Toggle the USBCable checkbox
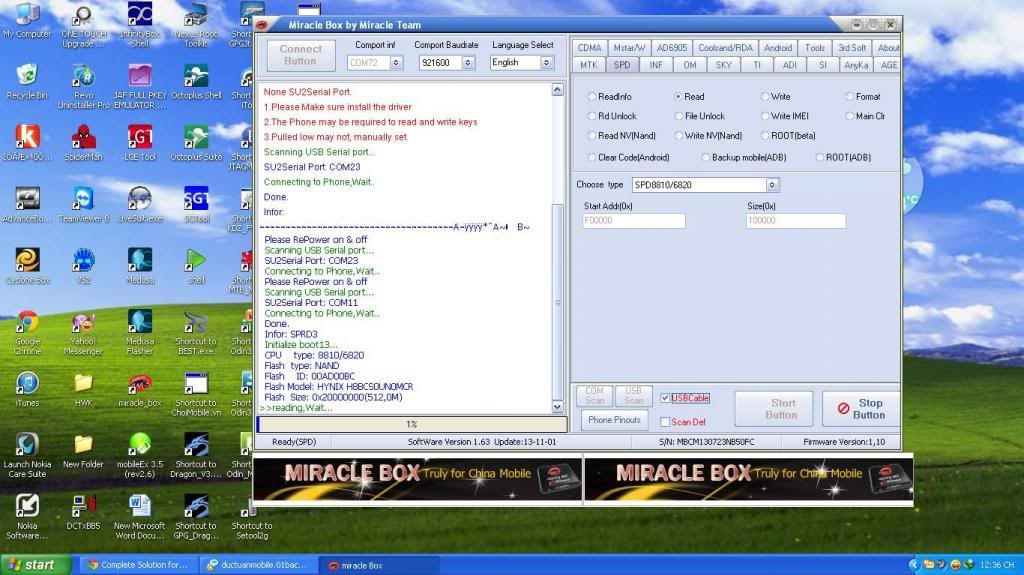Image resolution: width=1024 pixels, height=575 pixels. click(x=665, y=398)
